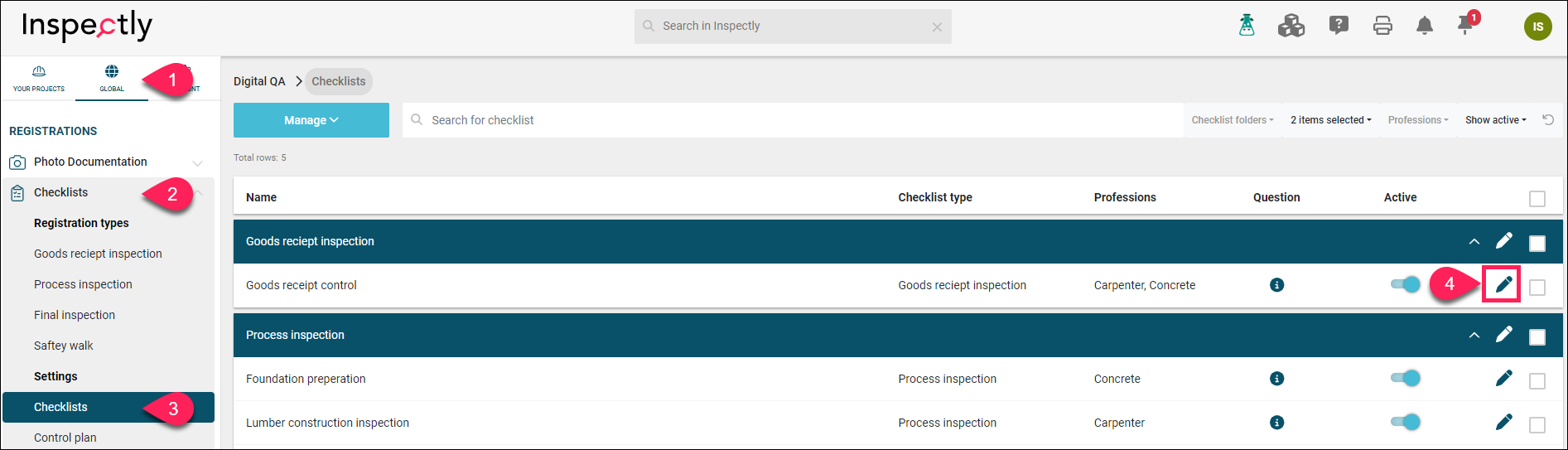Open the stacked cubes icon in header
This screenshot has width=1568, height=450.
click(x=1291, y=26)
